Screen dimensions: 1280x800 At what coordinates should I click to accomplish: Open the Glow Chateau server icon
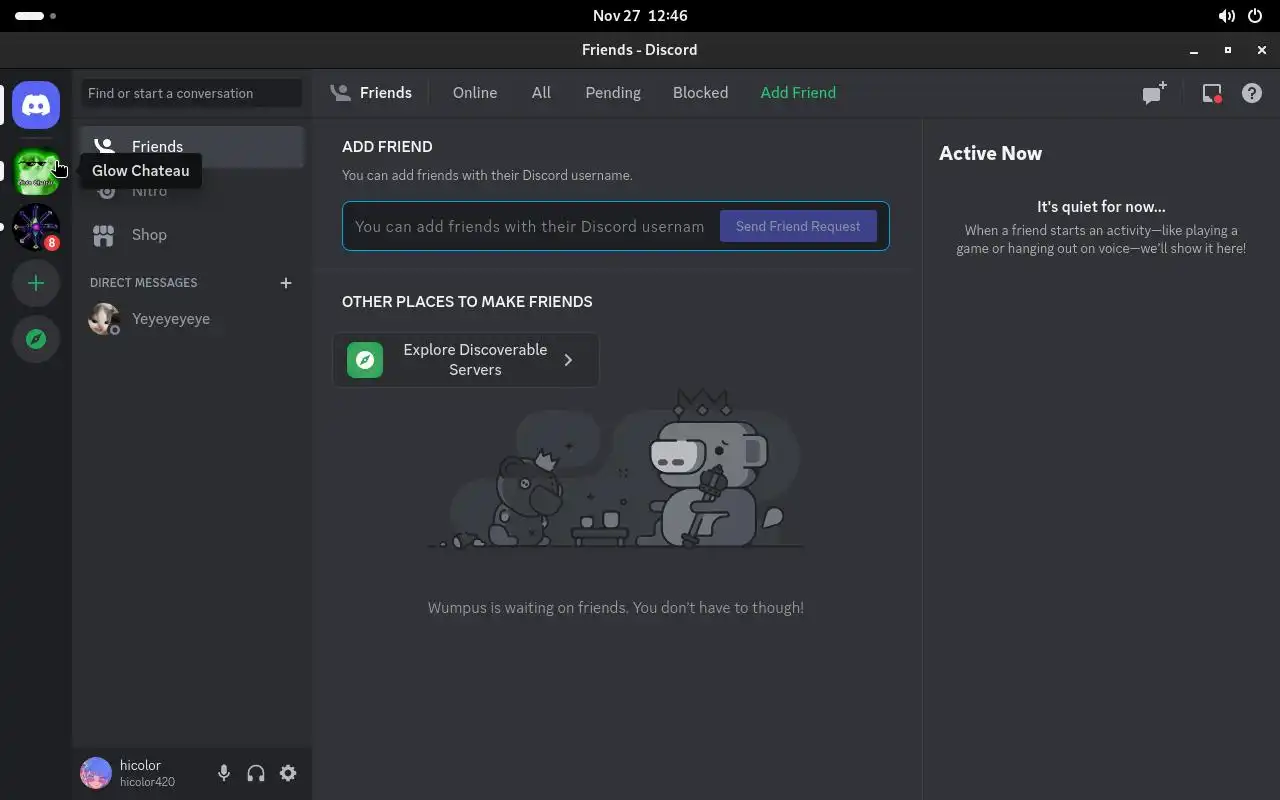[36, 171]
